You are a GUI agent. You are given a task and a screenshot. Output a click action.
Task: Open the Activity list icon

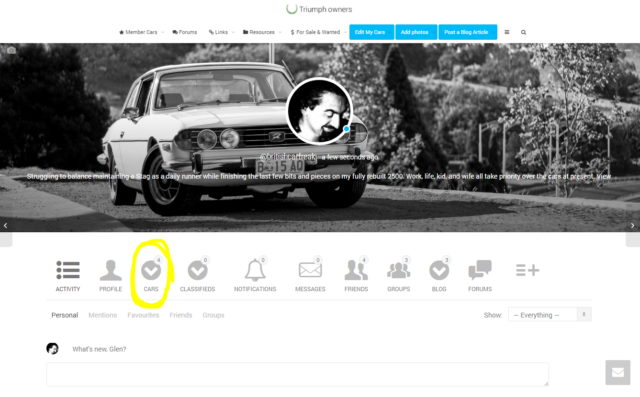tap(68, 270)
